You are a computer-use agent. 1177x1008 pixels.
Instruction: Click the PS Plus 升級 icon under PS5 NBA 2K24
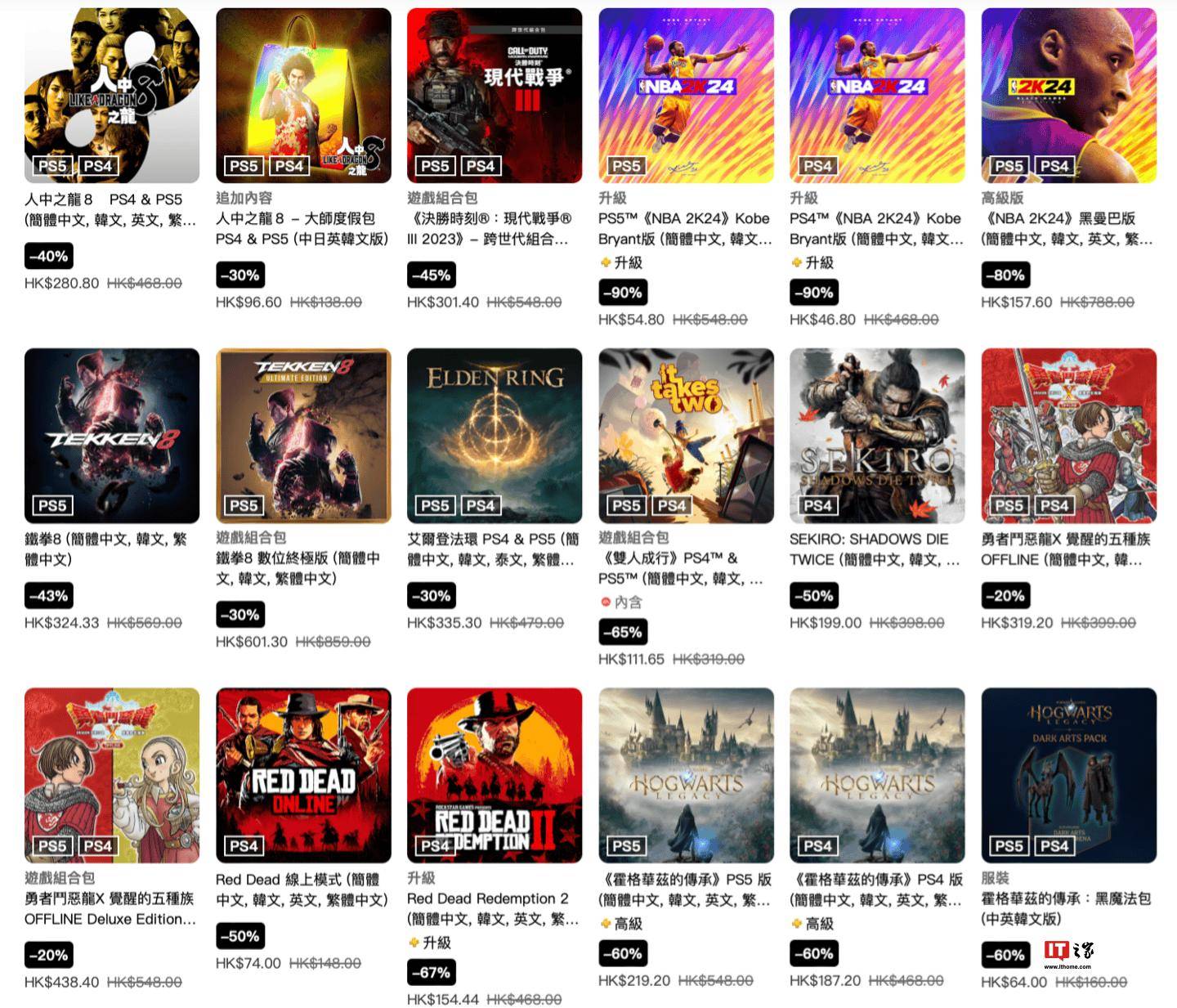(605, 262)
